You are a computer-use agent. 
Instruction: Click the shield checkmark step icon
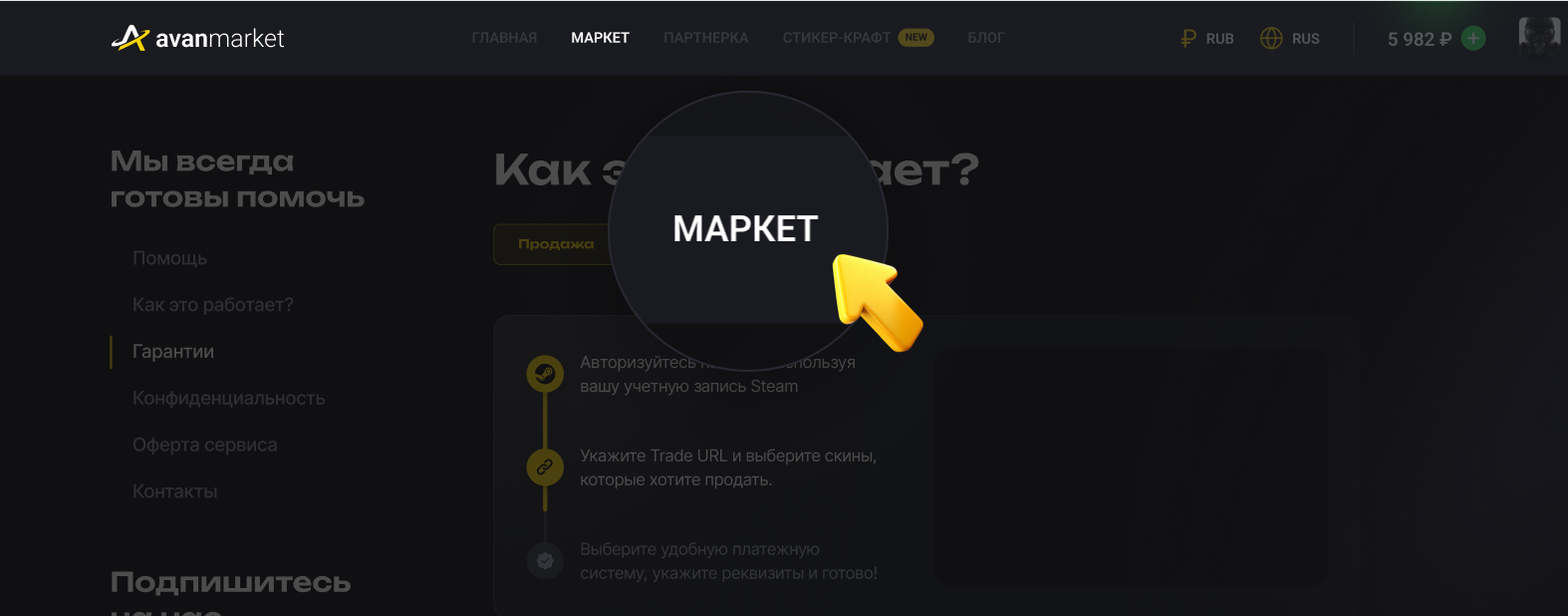pos(545,560)
